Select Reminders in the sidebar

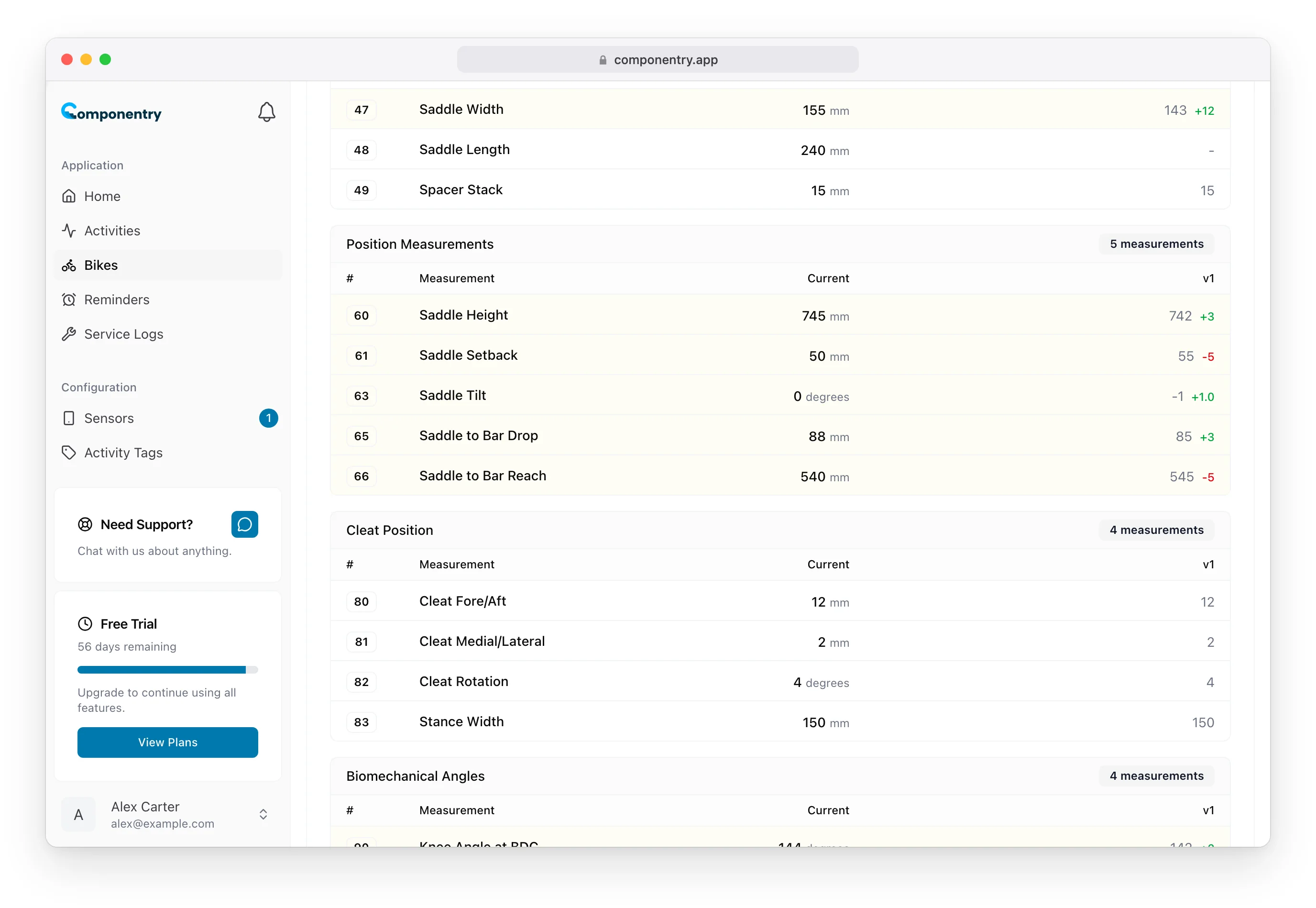point(168,300)
